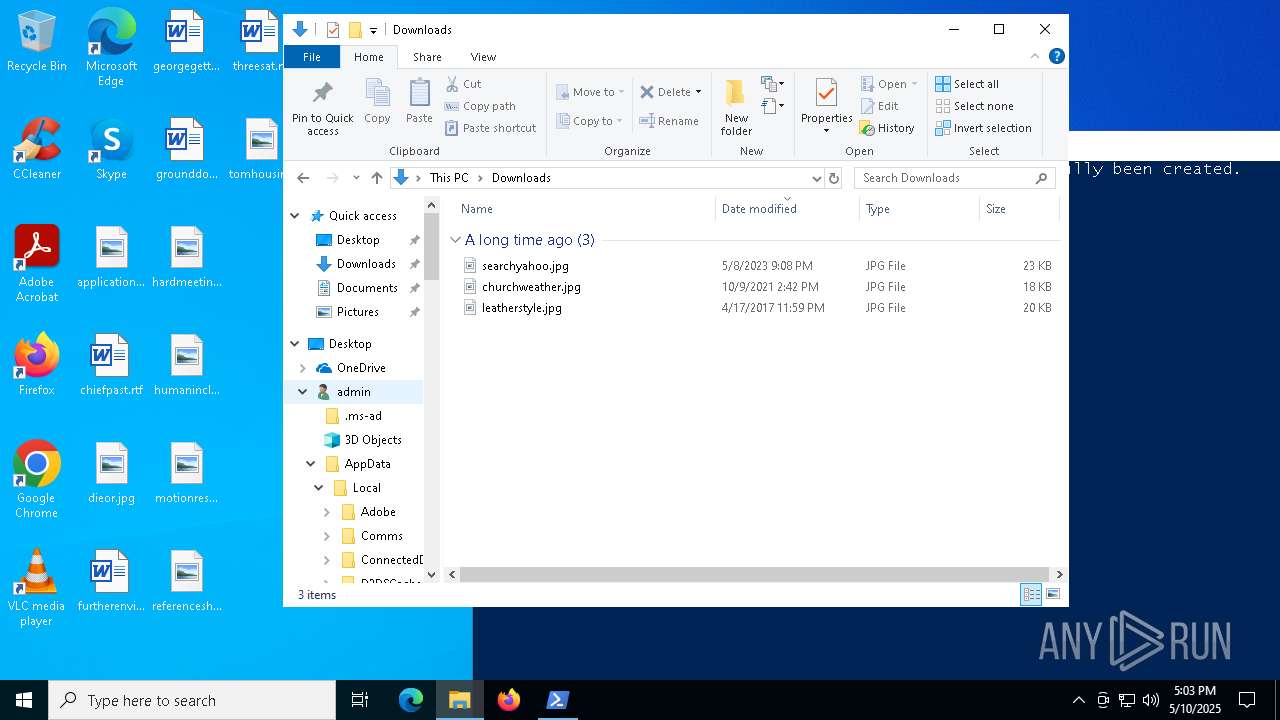
Task: Click horizontal scrollbar in file list
Action: click(x=756, y=575)
